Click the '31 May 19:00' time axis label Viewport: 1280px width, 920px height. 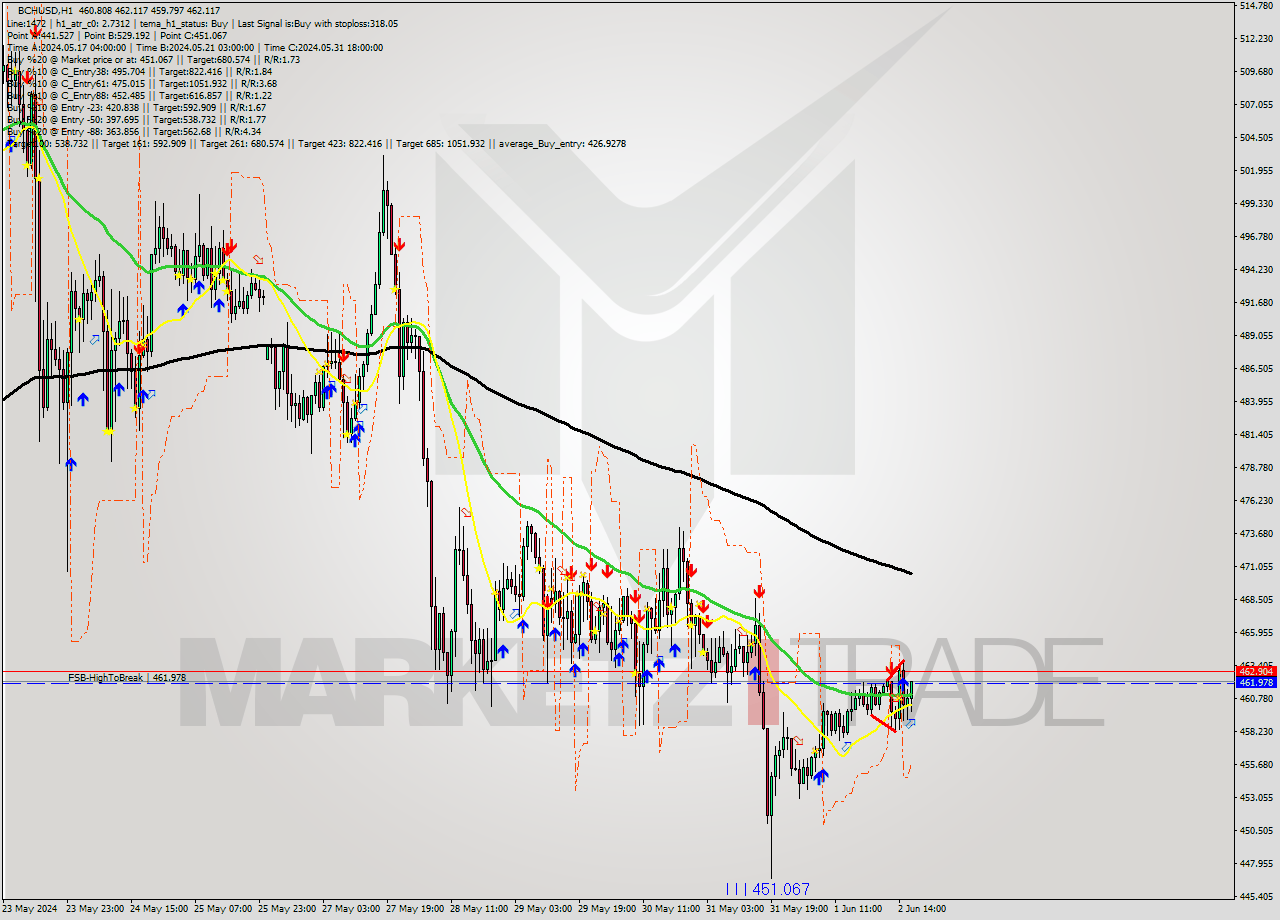point(799,909)
